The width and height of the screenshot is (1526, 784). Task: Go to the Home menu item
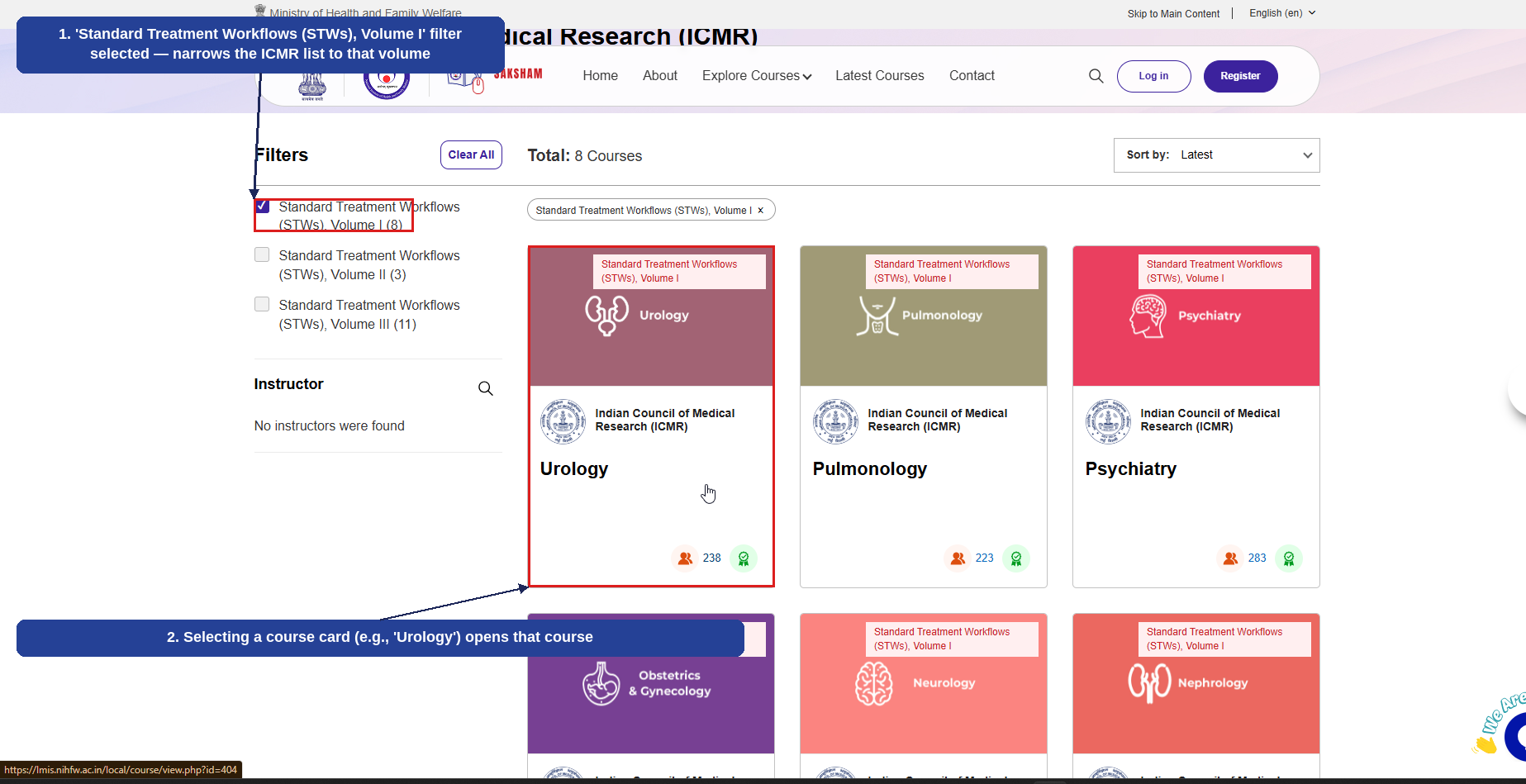tap(600, 76)
